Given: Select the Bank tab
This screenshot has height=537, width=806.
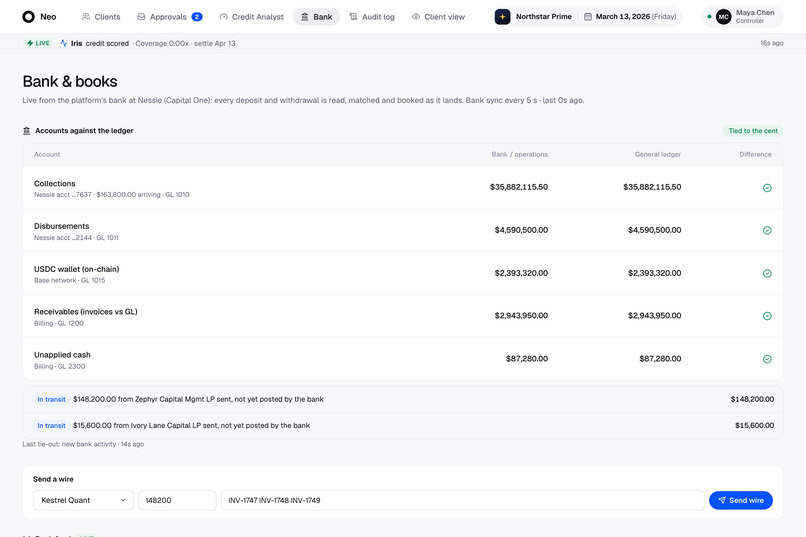Looking at the screenshot, I should click(316, 16).
